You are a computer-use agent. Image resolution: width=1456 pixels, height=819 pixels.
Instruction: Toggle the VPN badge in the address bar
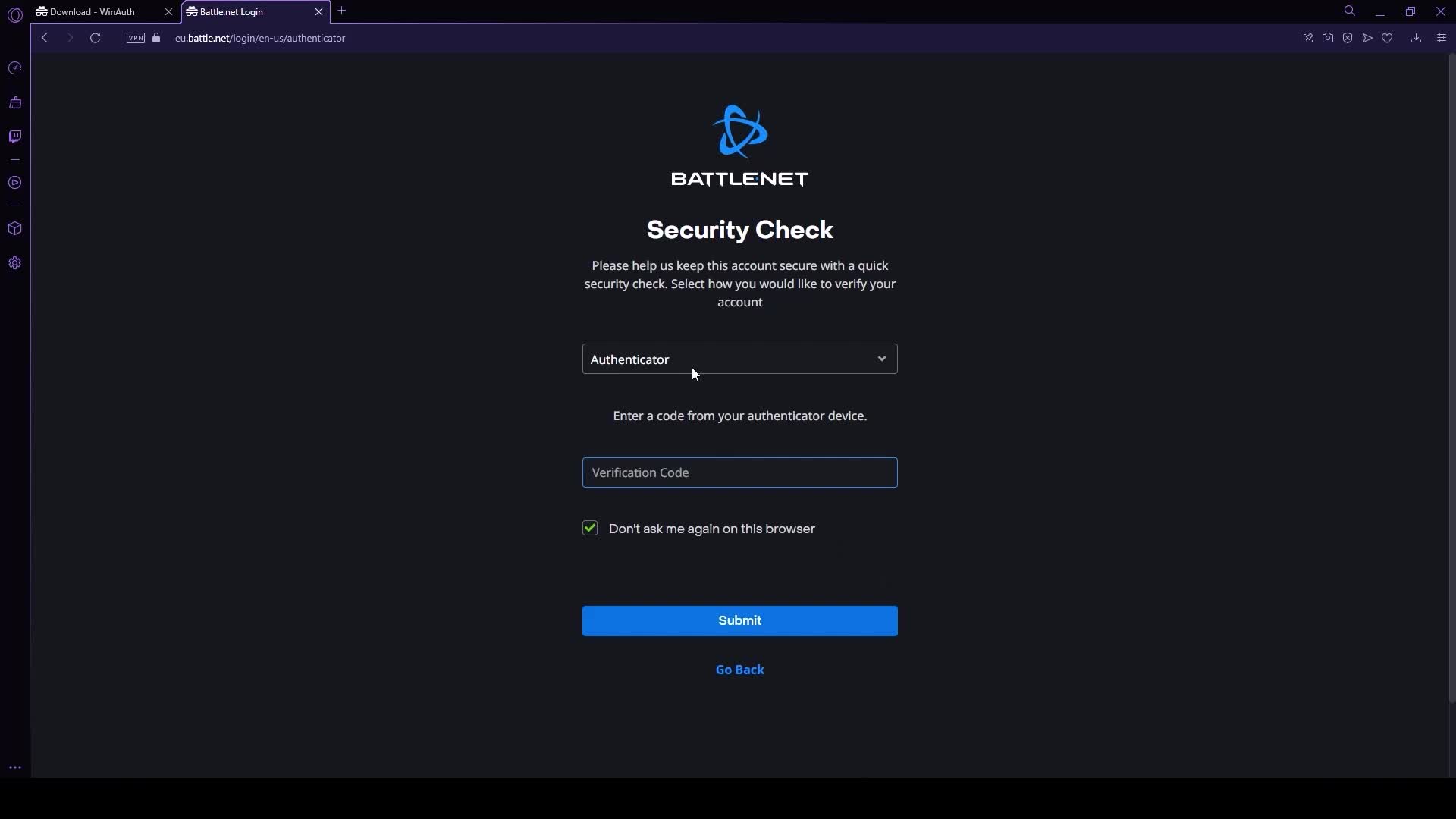coord(135,38)
